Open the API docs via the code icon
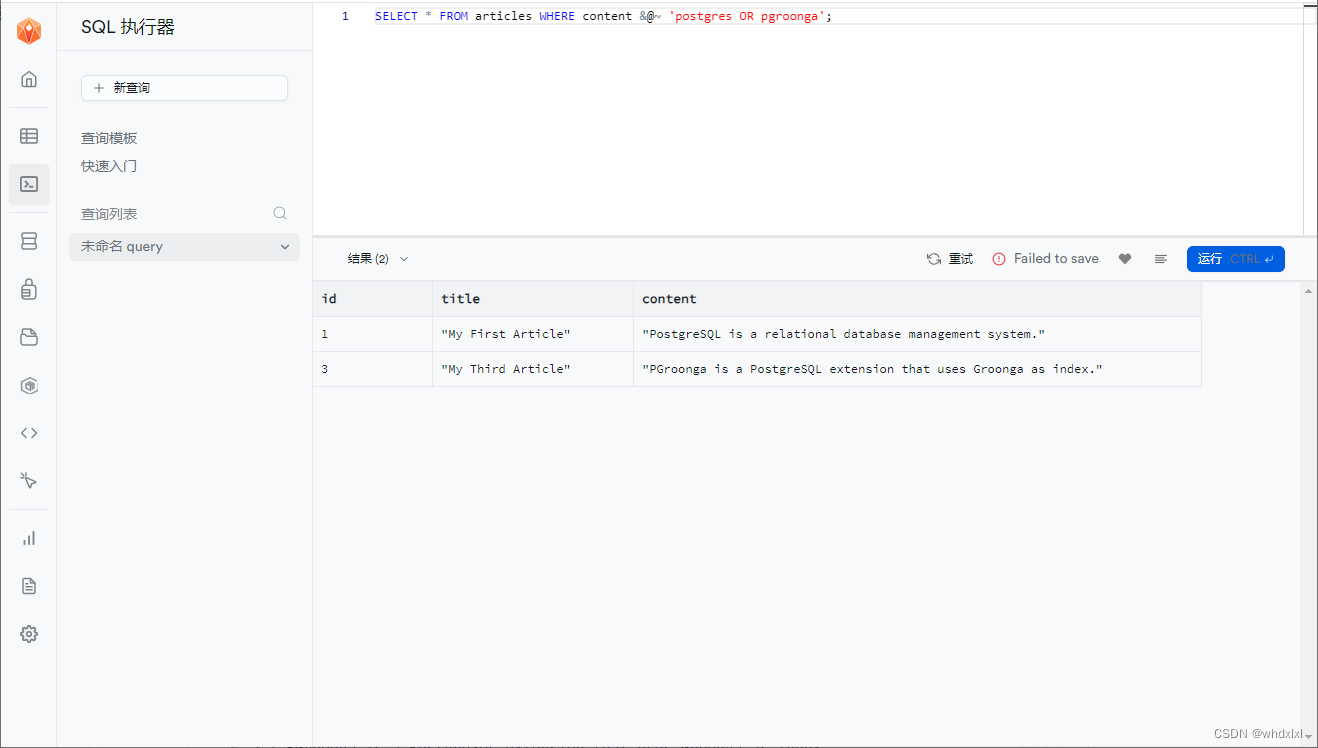Image resolution: width=1318 pixels, height=748 pixels. (28, 433)
